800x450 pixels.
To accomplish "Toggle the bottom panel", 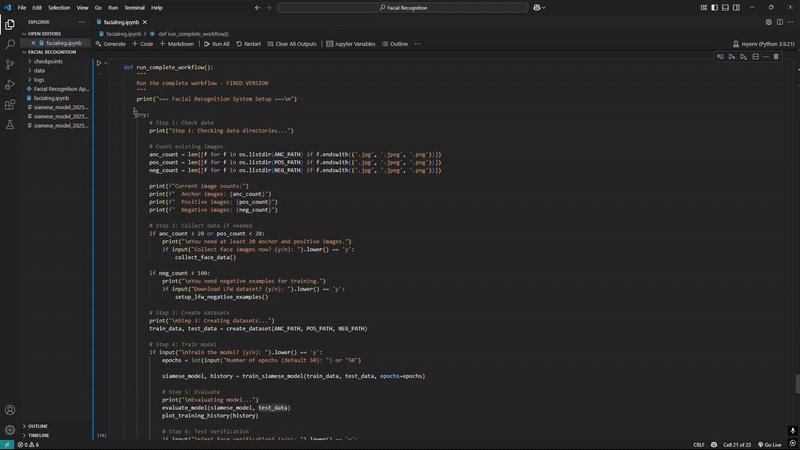I will 725,8.
